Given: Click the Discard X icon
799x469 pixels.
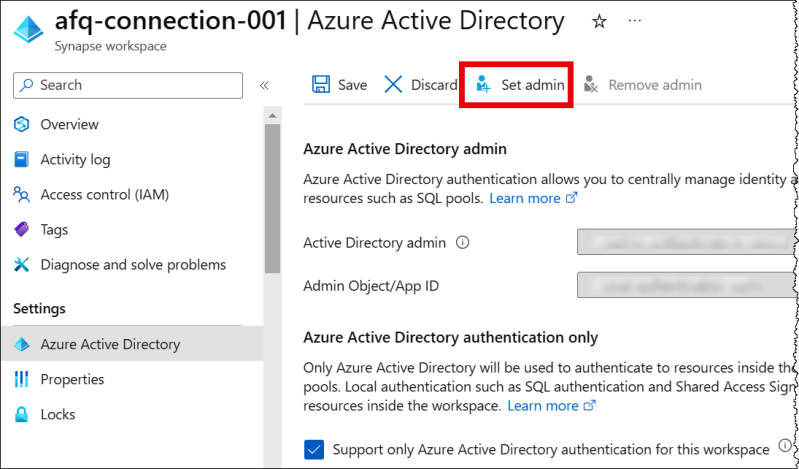Looking at the screenshot, I should [x=394, y=85].
